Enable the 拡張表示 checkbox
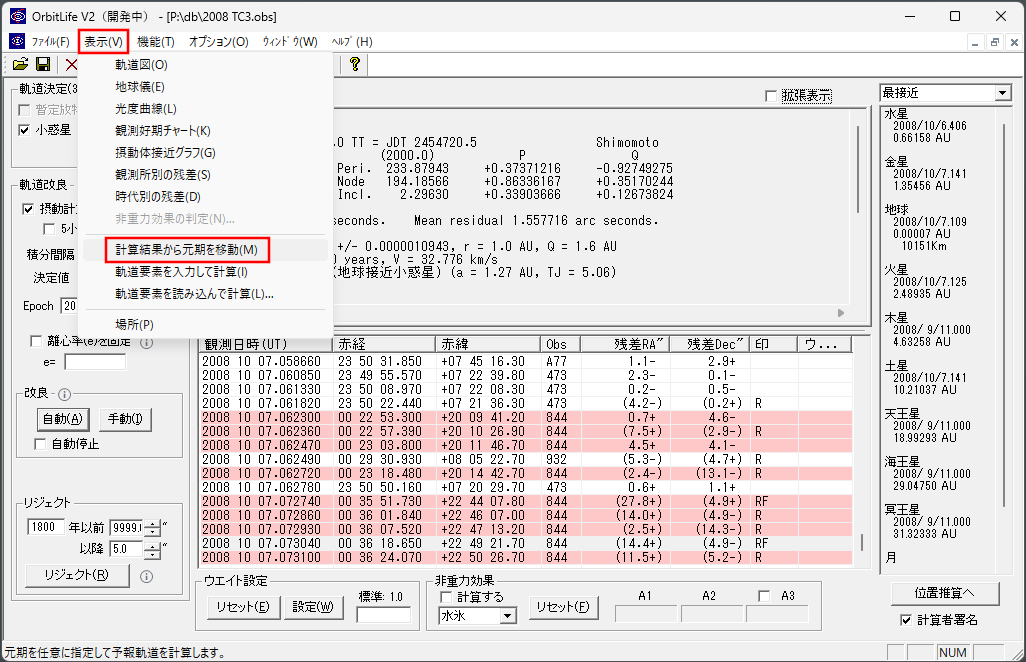This screenshot has width=1026, height=662. coord(771,96)
